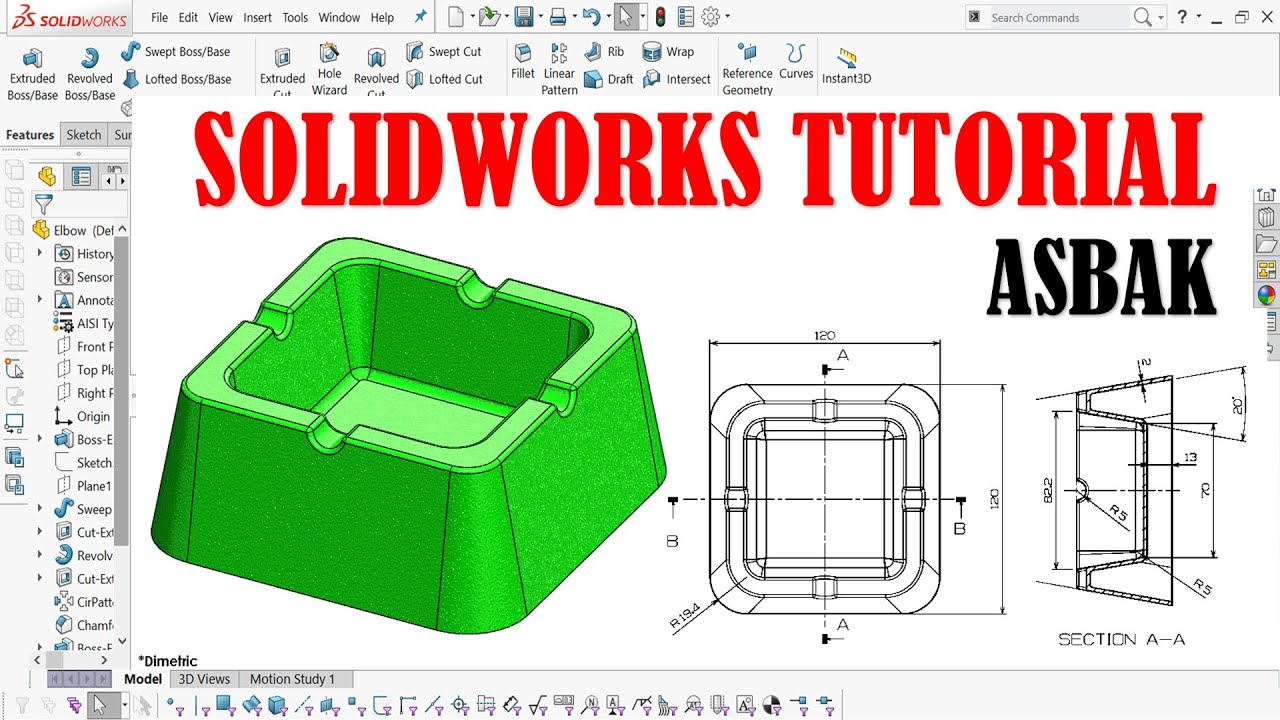
Task: Expand the Revolve feature node
Action: (x=40, y=555)
